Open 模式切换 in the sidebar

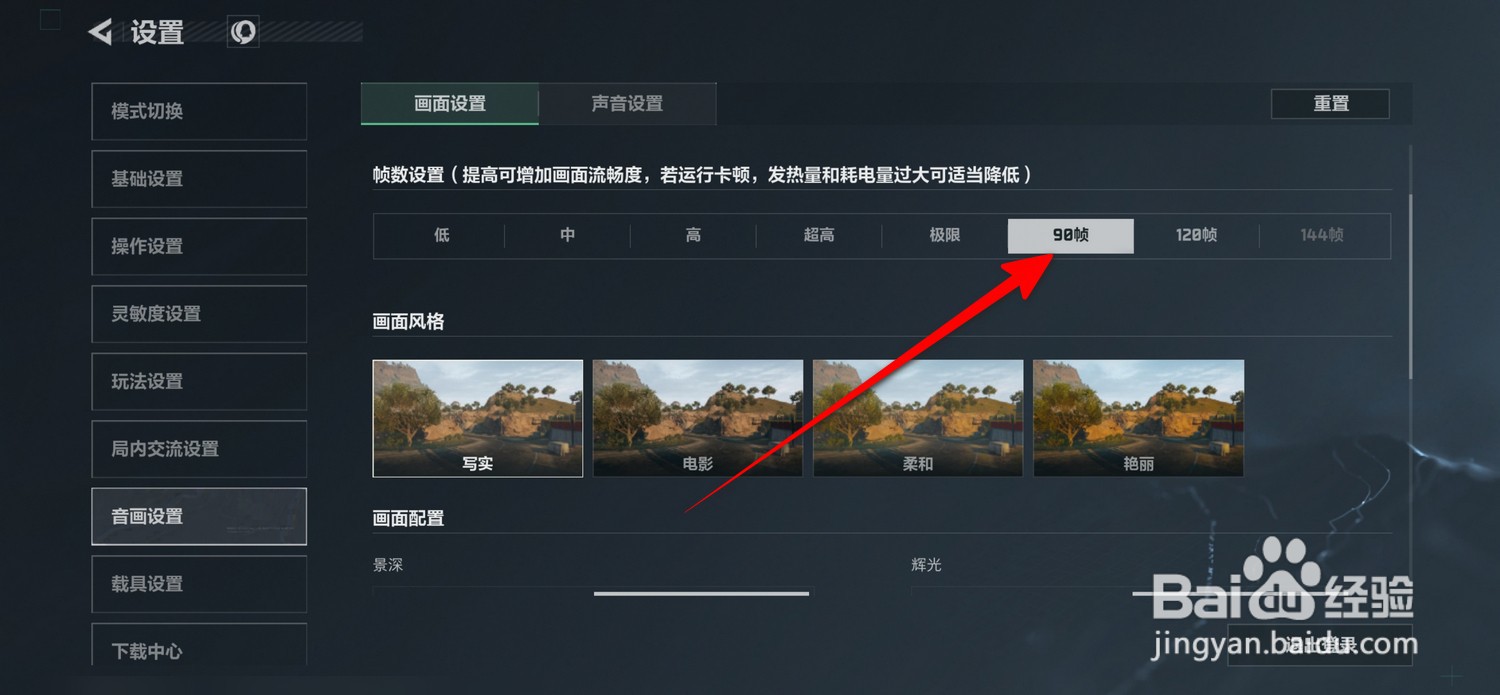[x=199, y=111]
